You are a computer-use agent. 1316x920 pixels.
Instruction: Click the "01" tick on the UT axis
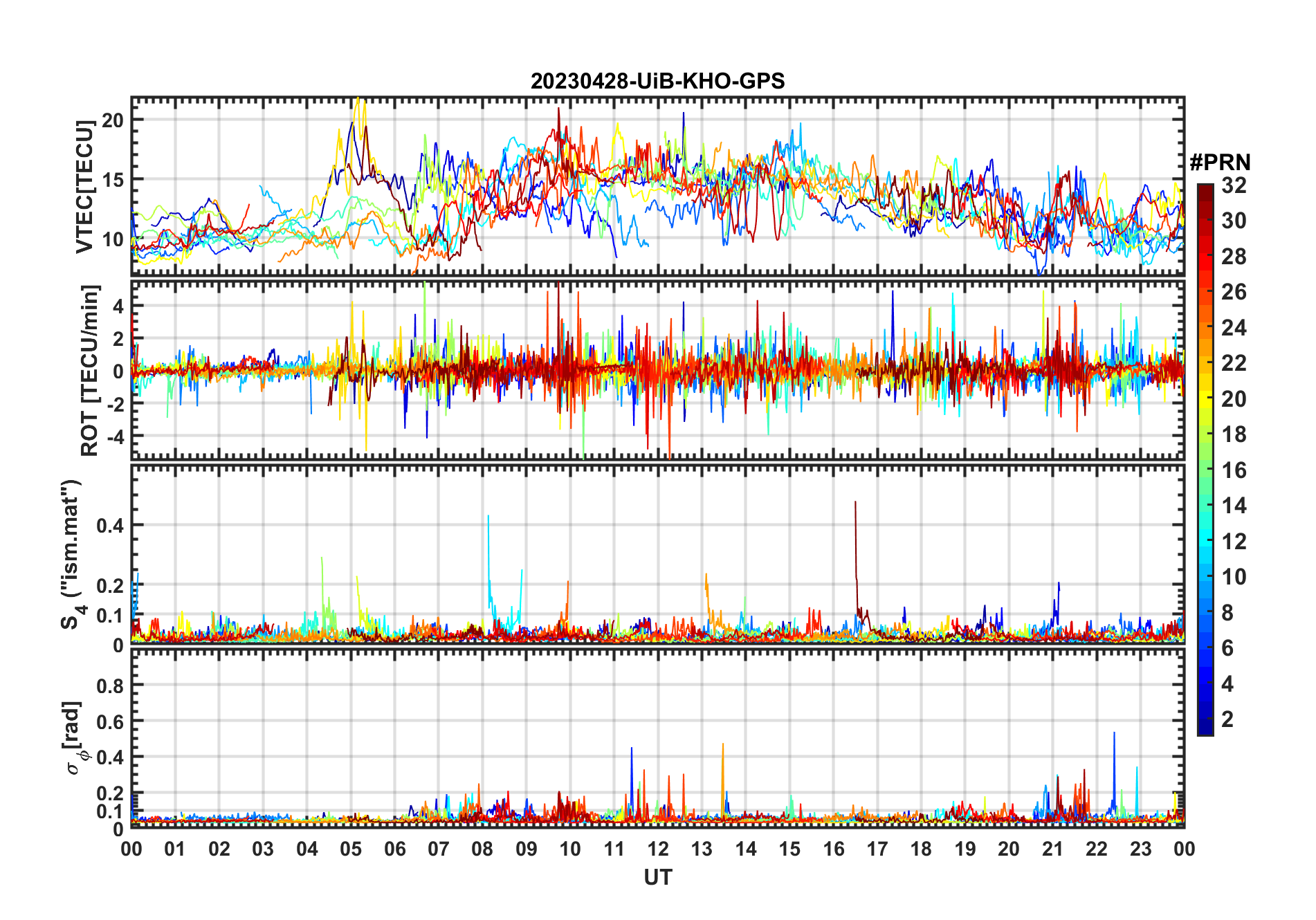click(175, 849)
